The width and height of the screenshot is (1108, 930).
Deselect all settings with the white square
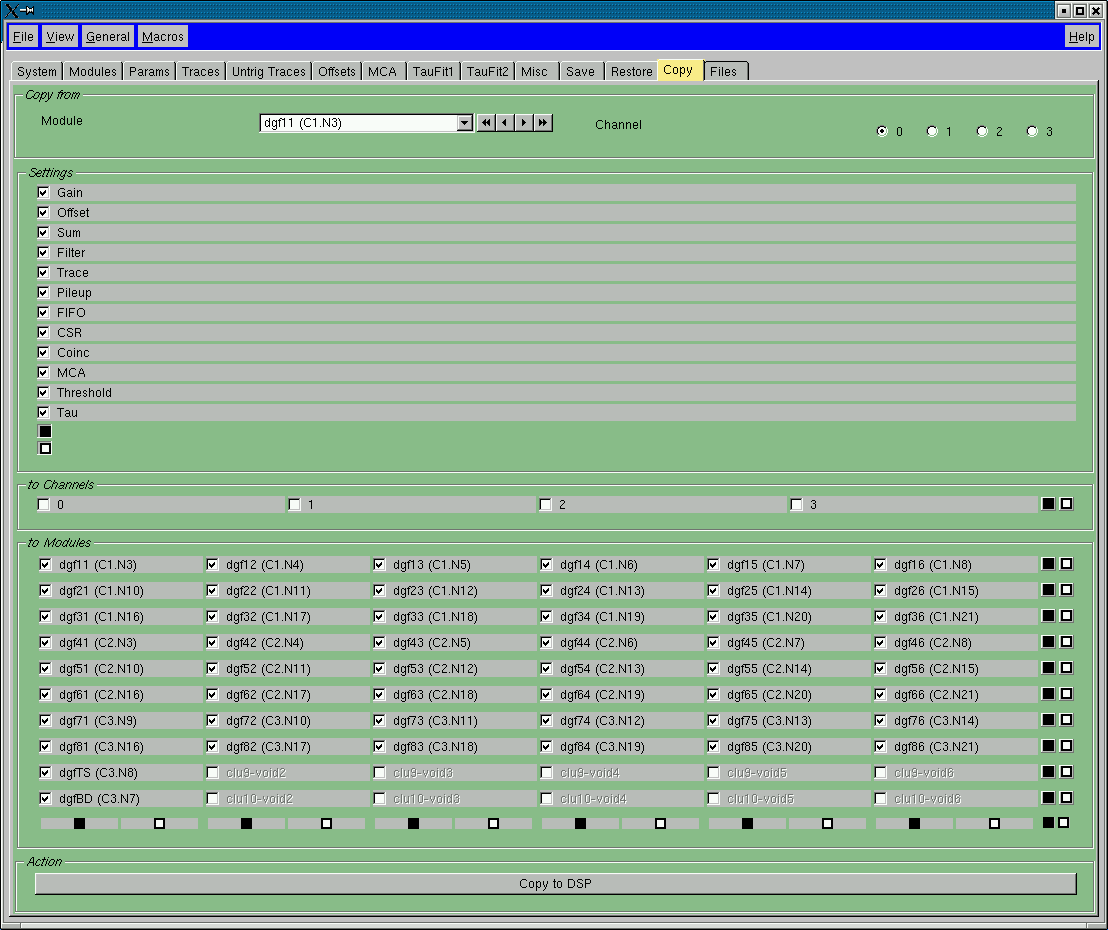point(45,448)
